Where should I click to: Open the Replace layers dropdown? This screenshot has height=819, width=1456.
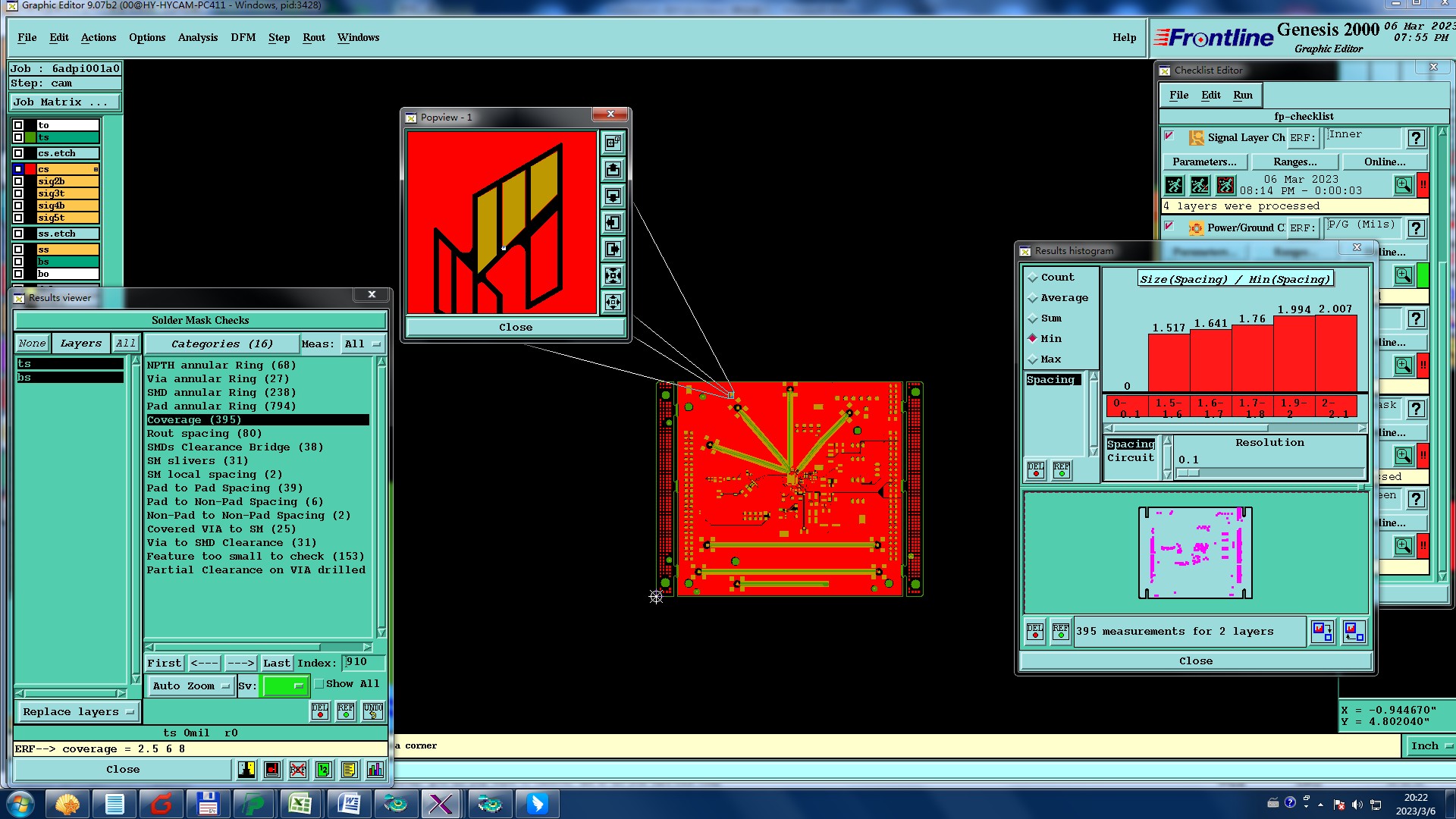(77, 711)
